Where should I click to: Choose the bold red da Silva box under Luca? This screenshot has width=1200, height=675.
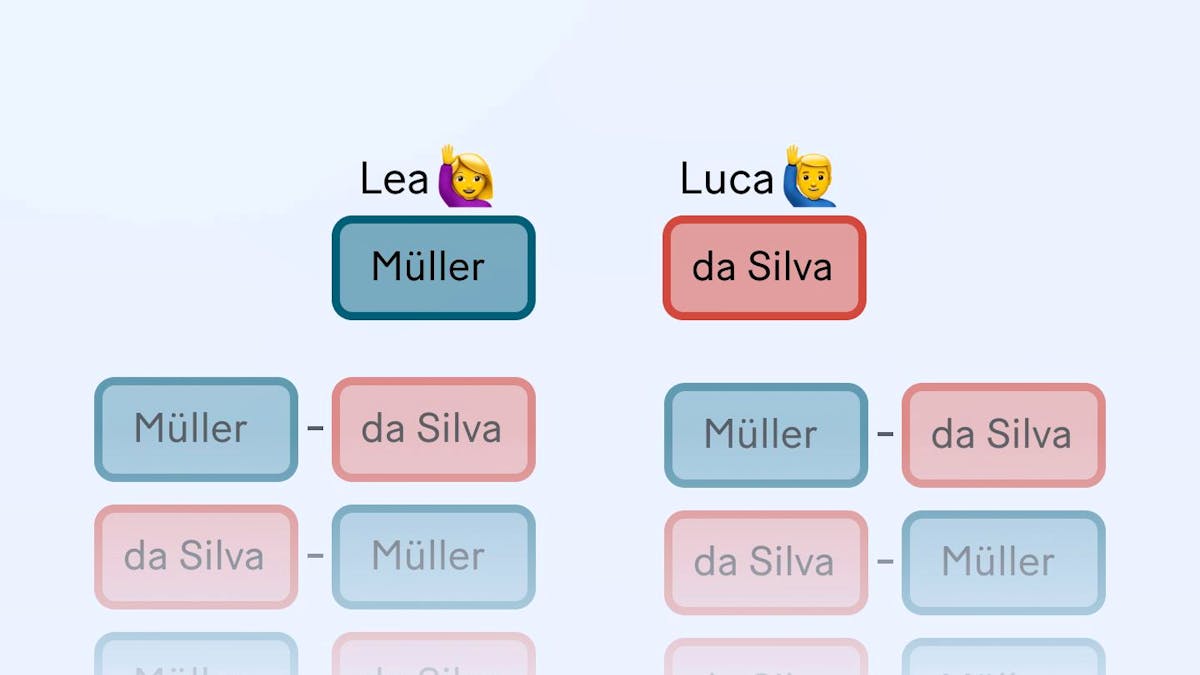[764, 267]
